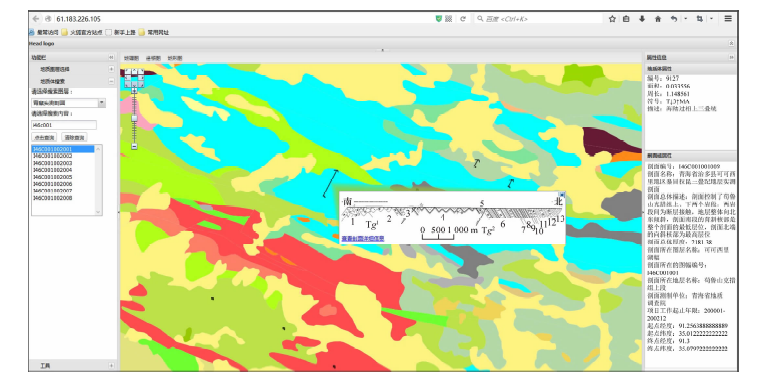Select the third map type tab
Screen dimensions: 766x378
(x=175, y=58)
